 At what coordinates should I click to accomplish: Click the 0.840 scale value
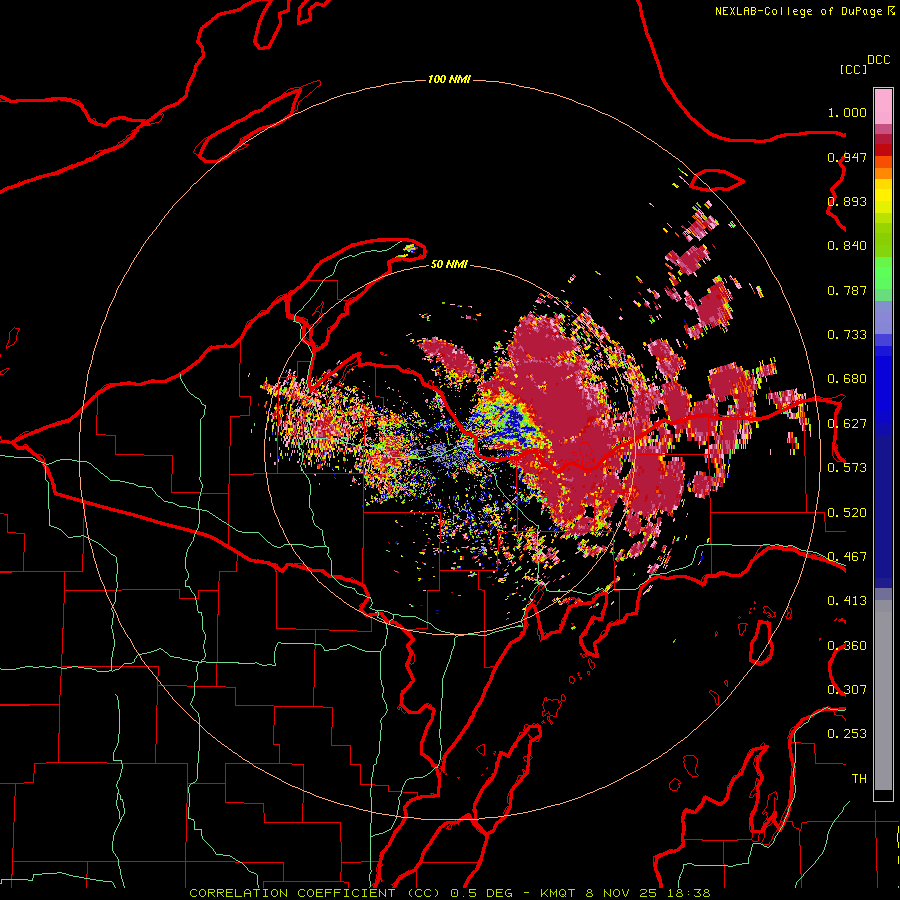847,246
